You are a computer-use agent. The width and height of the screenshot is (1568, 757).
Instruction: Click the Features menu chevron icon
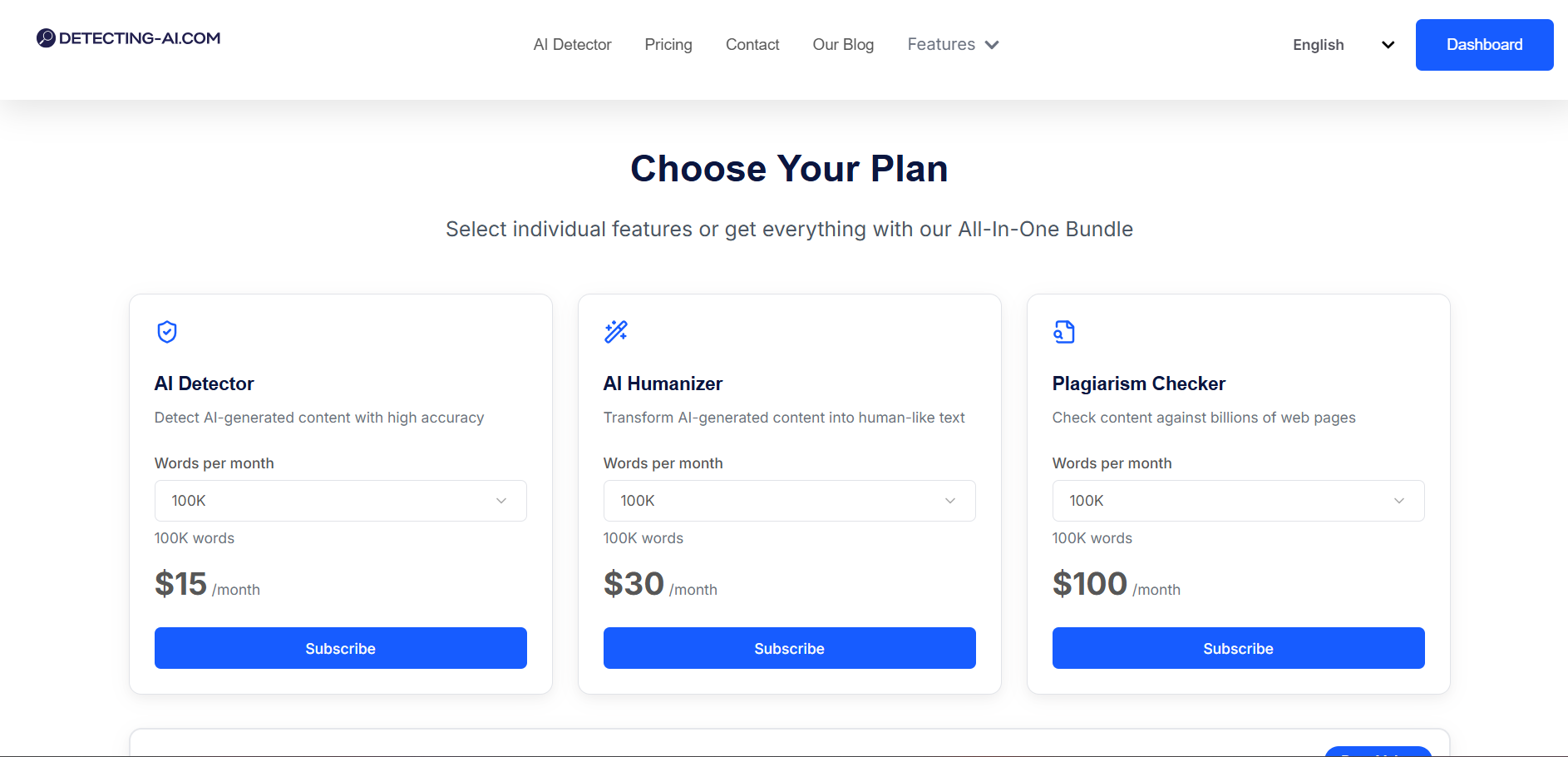pos(992,45)
